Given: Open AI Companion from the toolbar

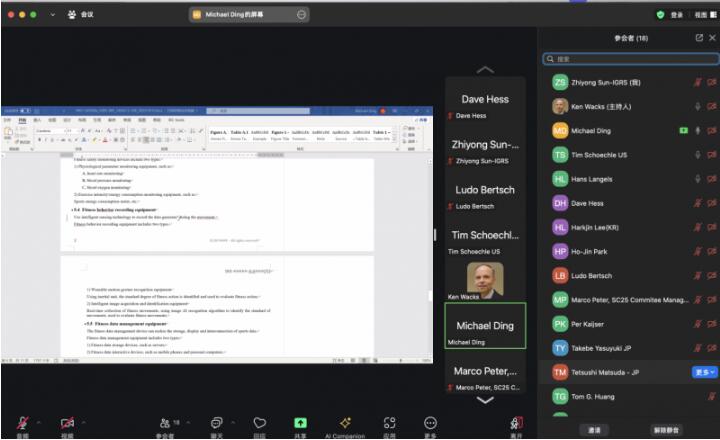Looking at the screenshot, I should pos(345,424).
